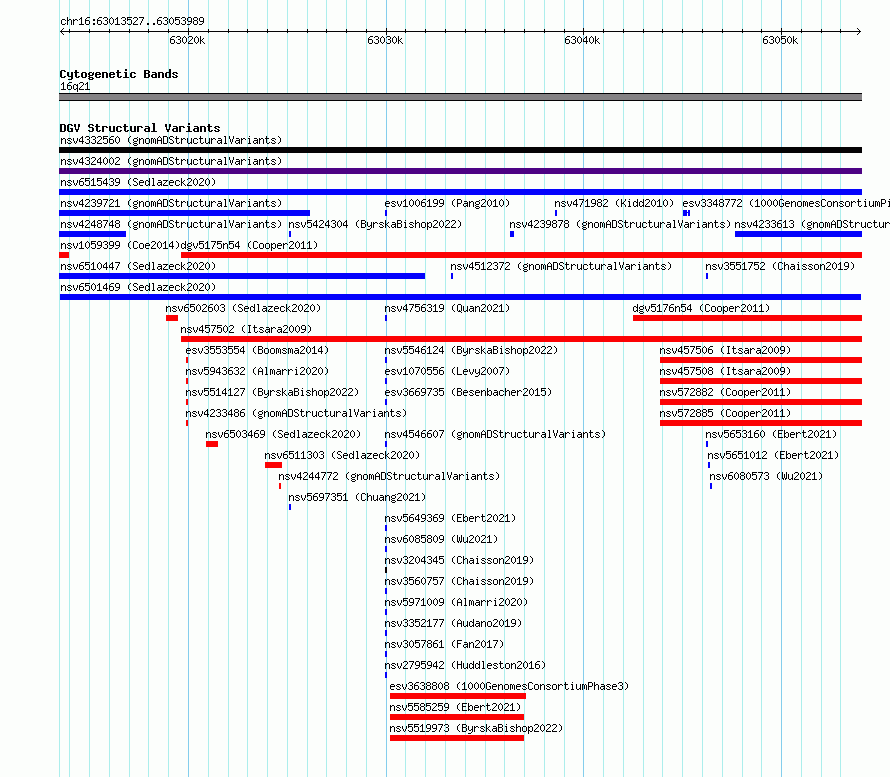Click esv3638808 1000GenomesConsortiumPhase3 label

pyautogui.click(x=509, y=686)
